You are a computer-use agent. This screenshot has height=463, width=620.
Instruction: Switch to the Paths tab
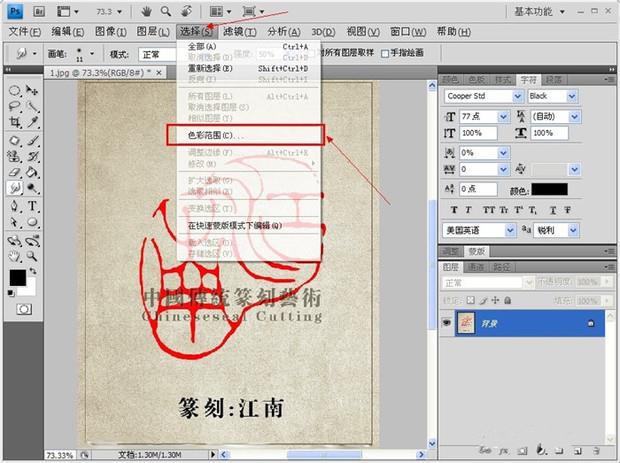click(501, 267)
